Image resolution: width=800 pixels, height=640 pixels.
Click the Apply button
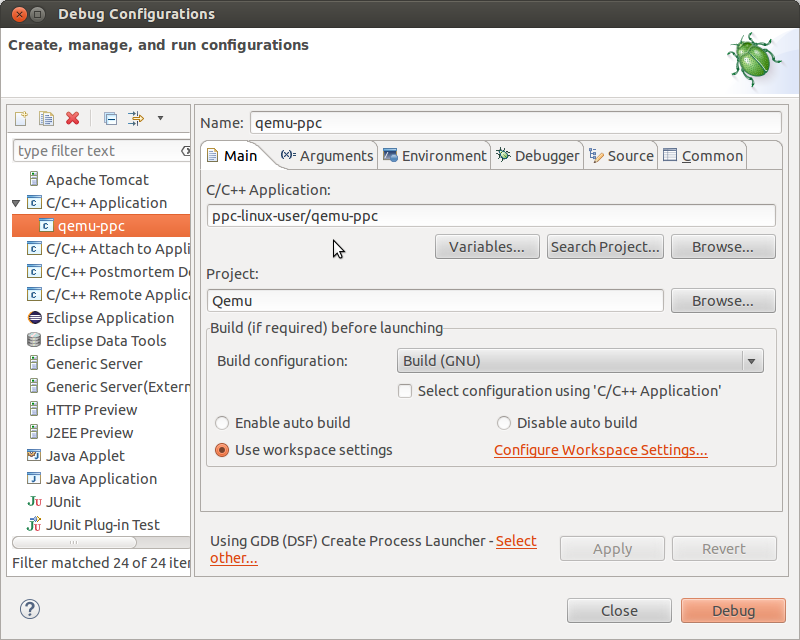[x=612, y=549]
